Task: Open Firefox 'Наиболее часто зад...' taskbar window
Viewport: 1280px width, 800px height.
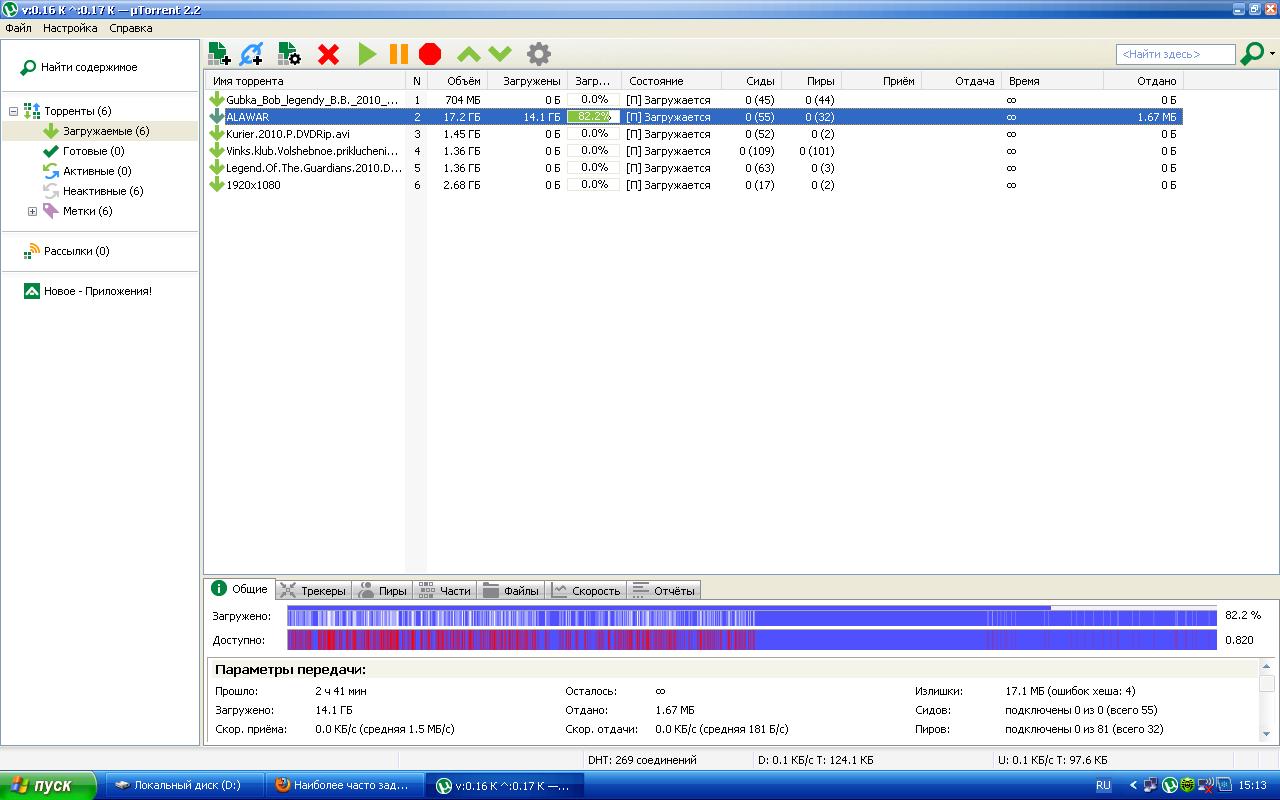Action: 345,785
